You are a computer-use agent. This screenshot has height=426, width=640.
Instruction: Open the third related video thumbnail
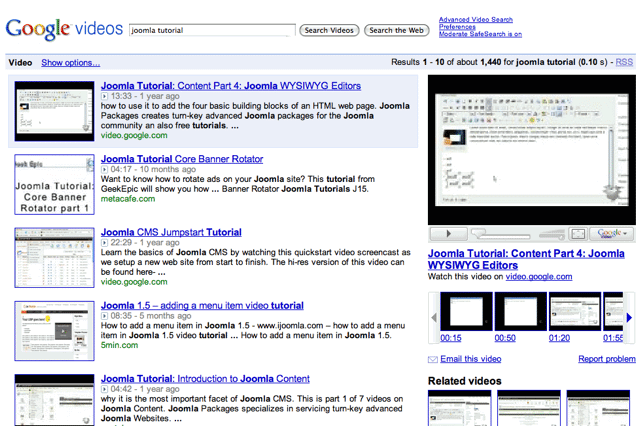coord(598,408)
